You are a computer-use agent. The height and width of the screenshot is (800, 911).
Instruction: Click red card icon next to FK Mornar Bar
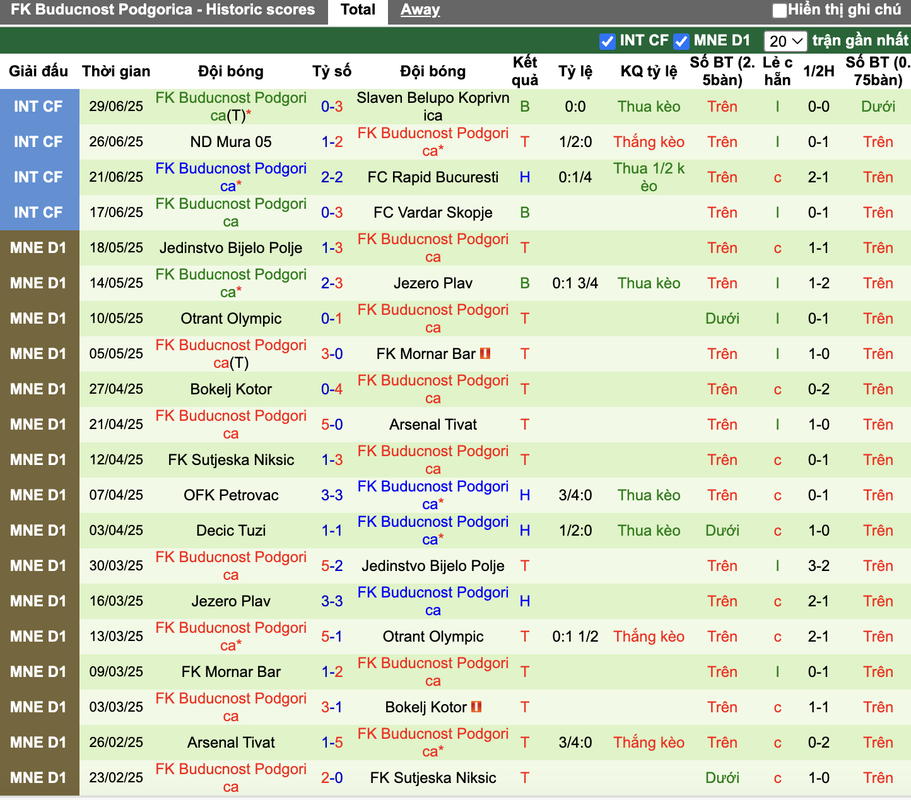click(x=485, y=353)
